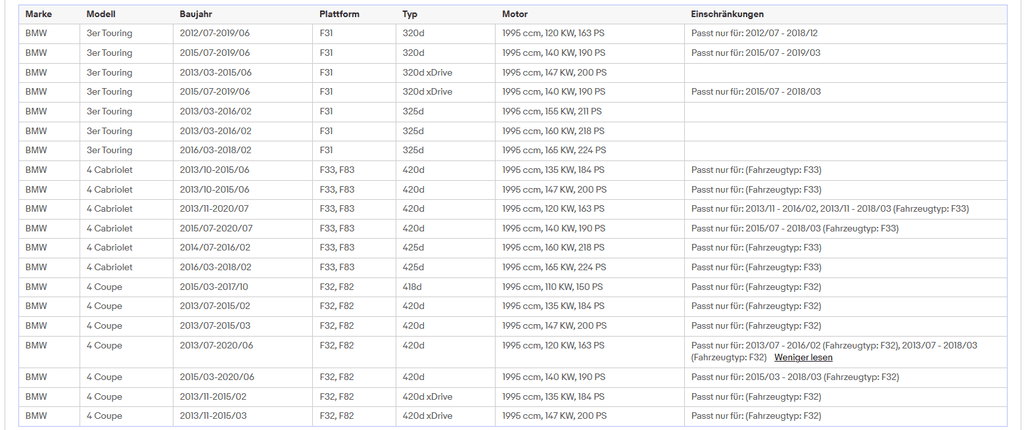The width and height of the screenshot is (1024, 430).
Task: Select the Baujahr cell '2015/03-2017/10'
Action: click(x=214, y=287)
